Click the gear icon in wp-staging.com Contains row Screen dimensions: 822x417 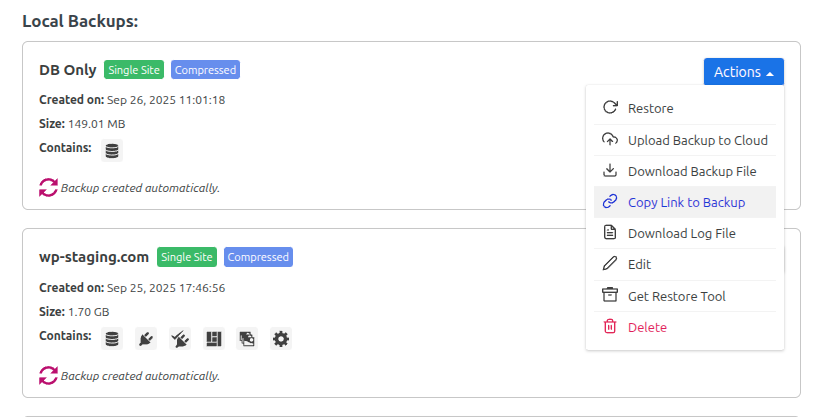coord(281,339)
